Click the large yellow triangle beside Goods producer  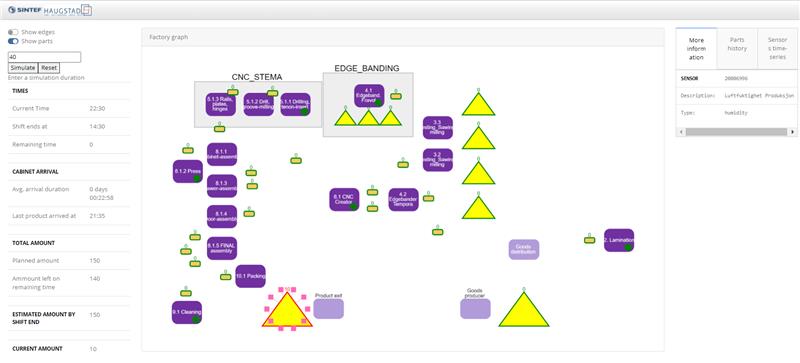(523, 312)
